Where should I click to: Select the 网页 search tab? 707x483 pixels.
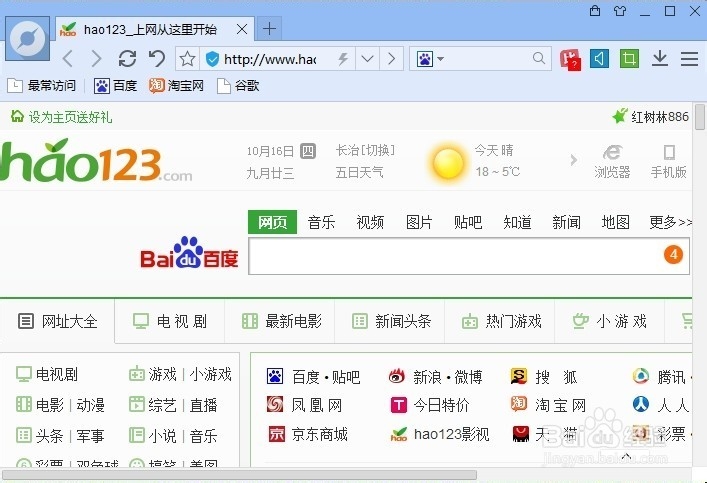pos(272,222)
